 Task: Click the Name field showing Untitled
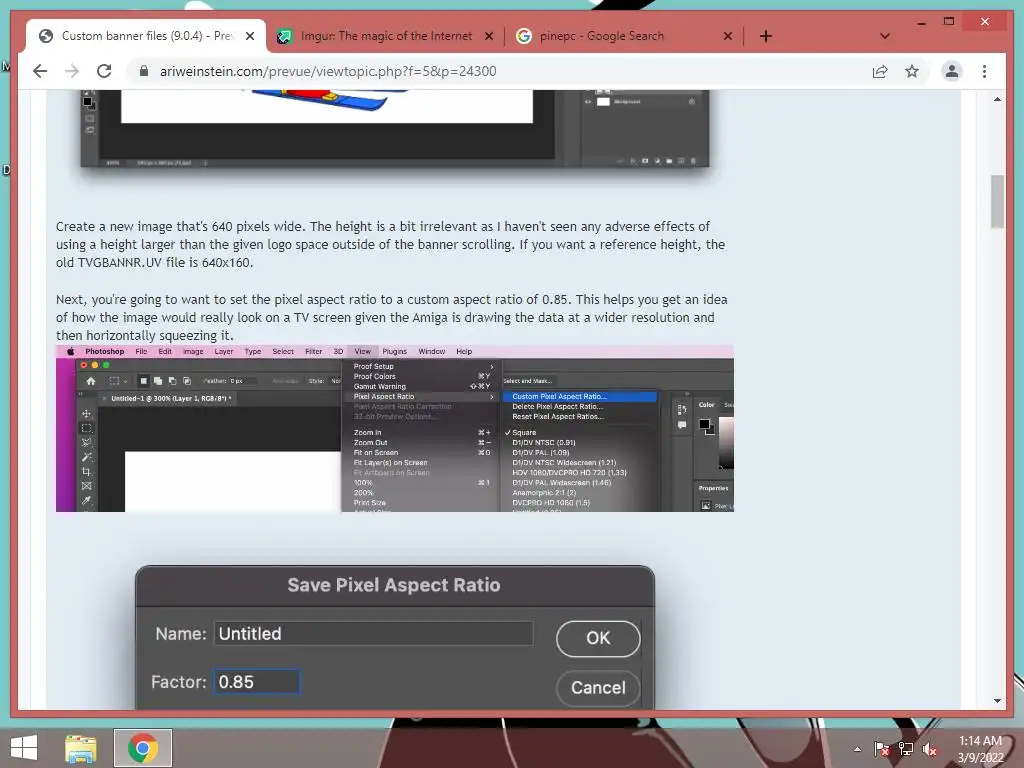coord(374,633)
